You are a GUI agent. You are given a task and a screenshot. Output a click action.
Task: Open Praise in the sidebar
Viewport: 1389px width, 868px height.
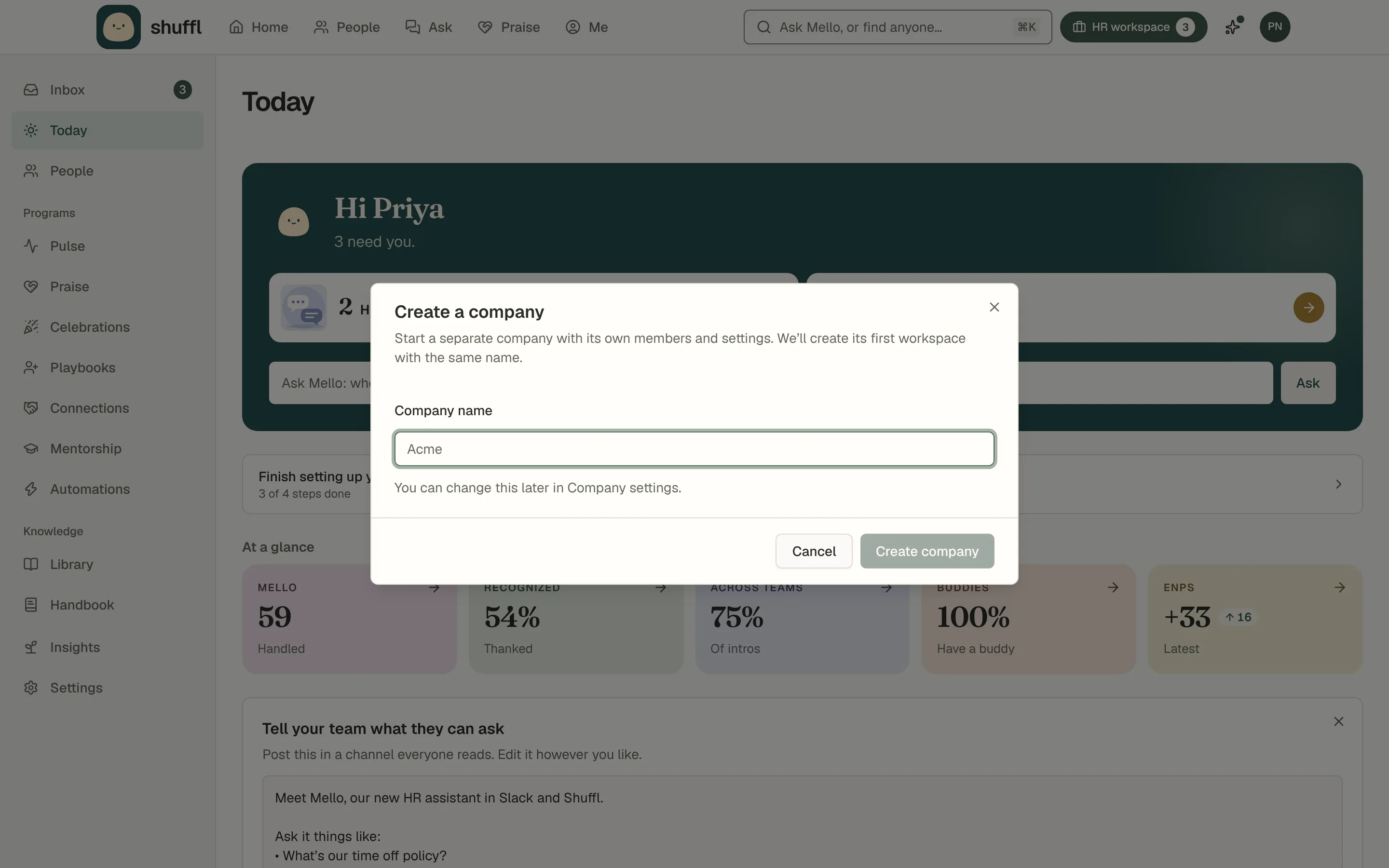(x=108, y=286)
